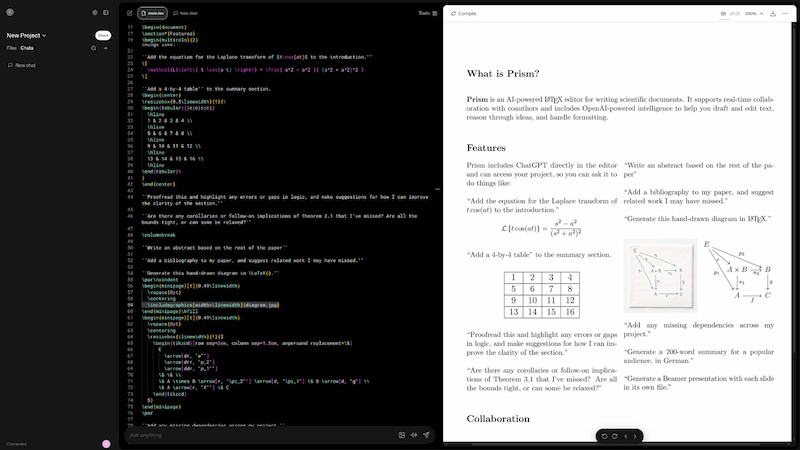Click the Prism logo in the sidebar
The image size is (800, 450).
tap(10, 13)
